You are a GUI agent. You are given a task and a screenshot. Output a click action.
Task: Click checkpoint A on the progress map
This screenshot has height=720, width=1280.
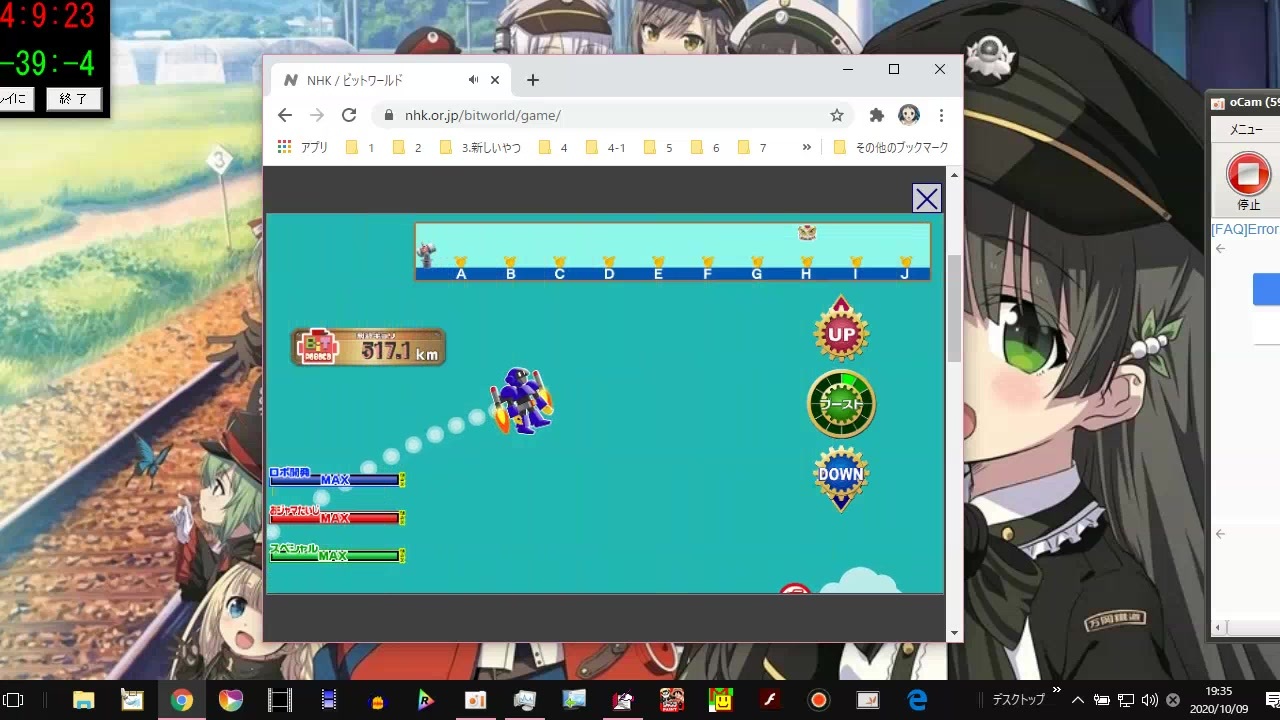(461, 268)
